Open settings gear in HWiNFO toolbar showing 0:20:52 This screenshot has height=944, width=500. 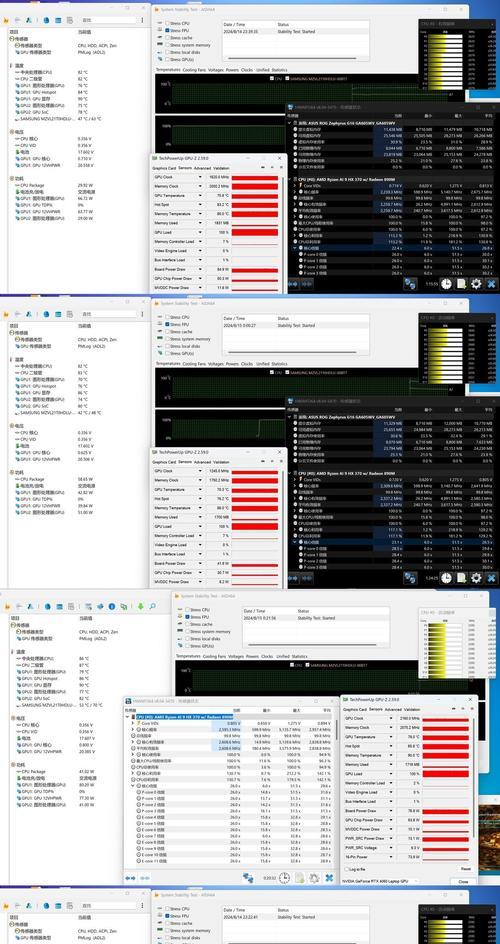tap(314, 878)
